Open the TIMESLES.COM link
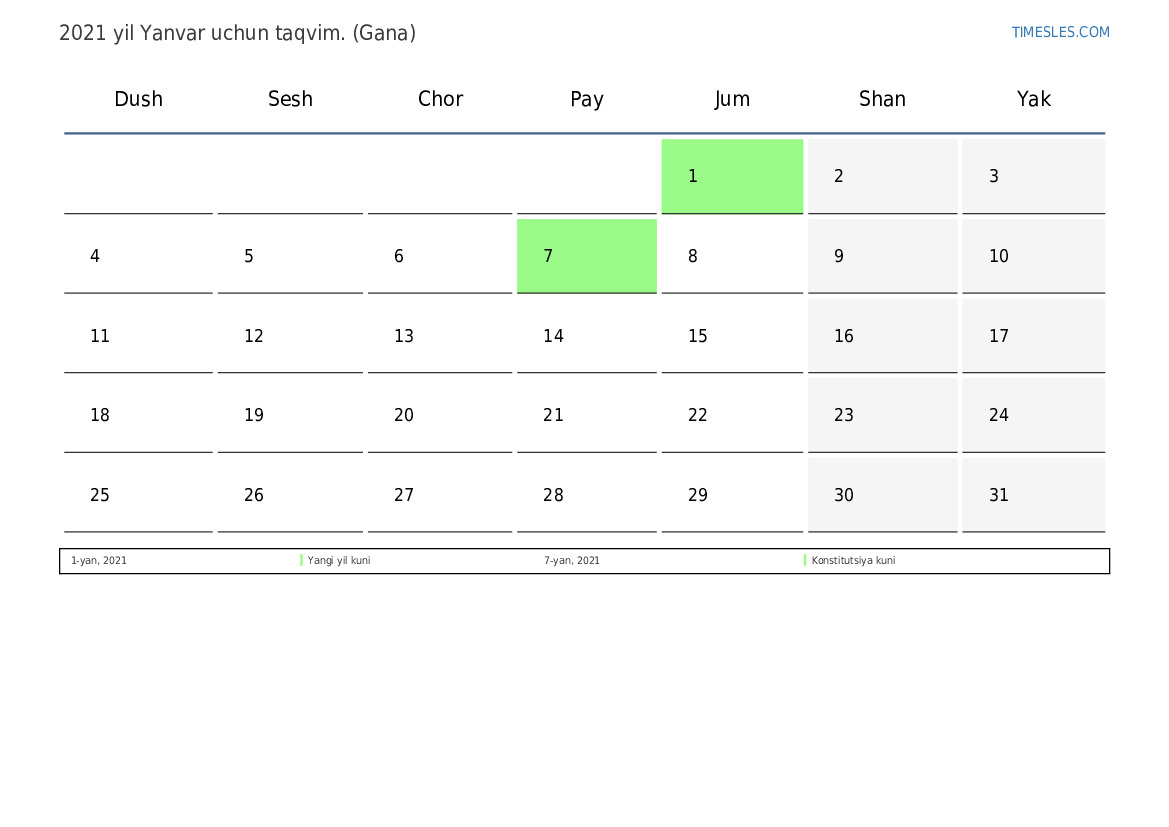 [x=1060, y=32]
